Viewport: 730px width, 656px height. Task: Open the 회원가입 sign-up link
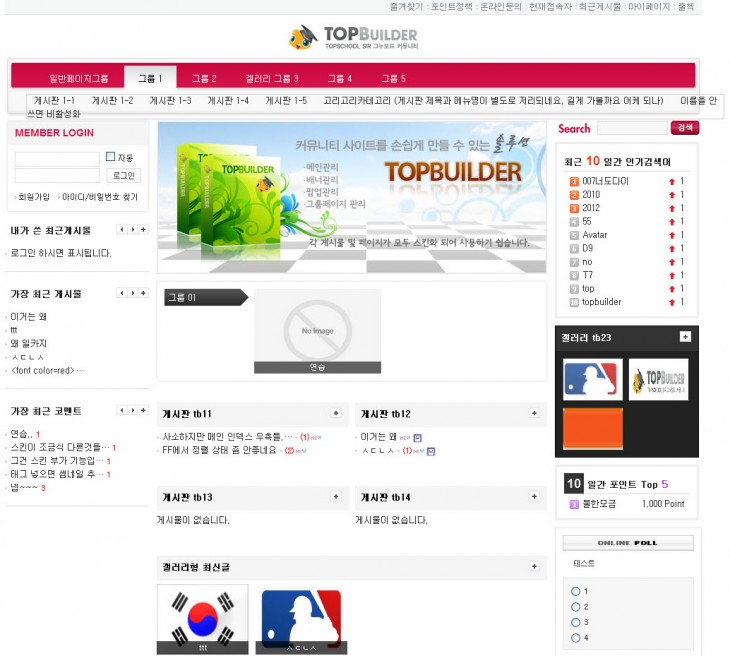coord(34,197)
